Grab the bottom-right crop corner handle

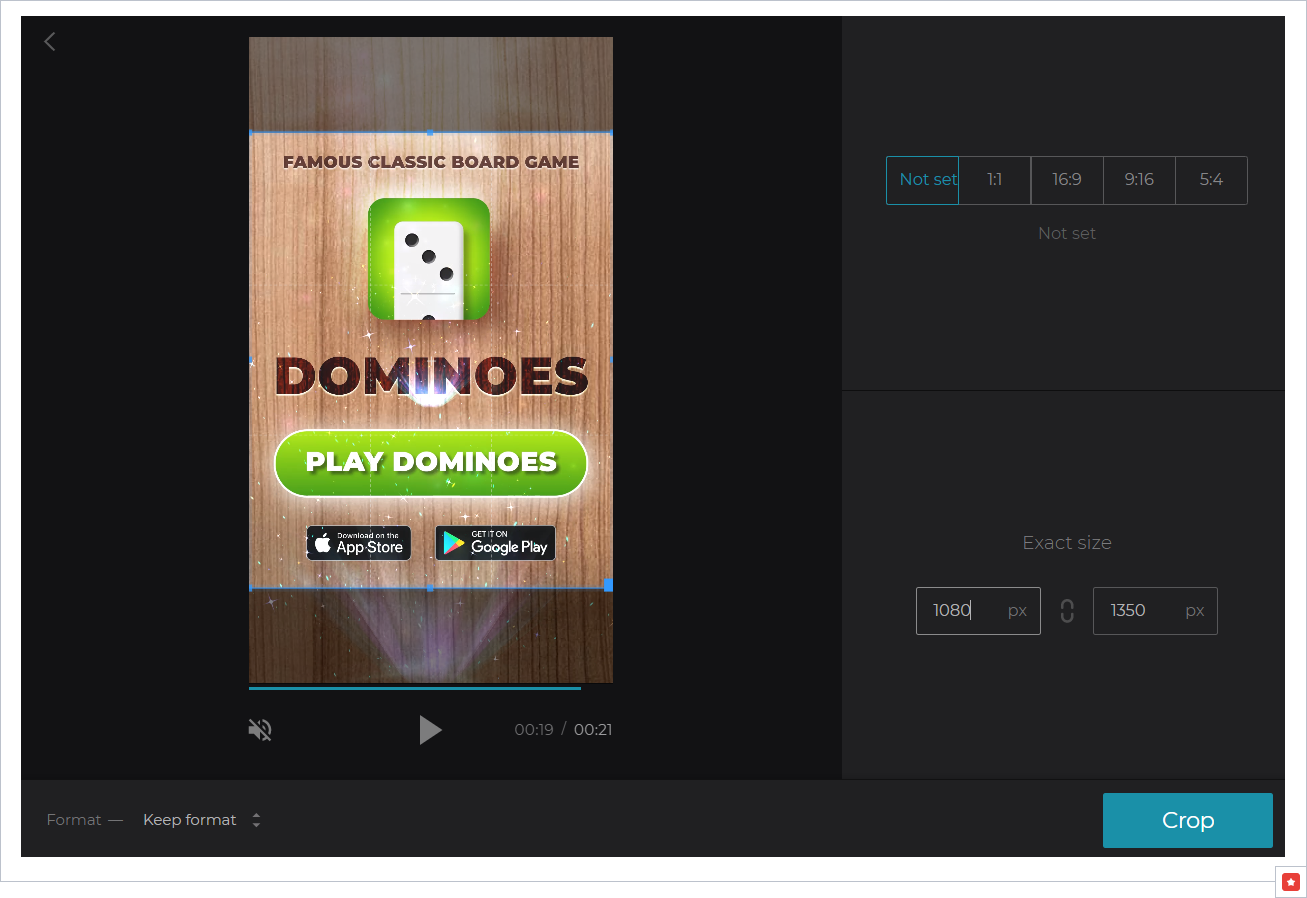[x=608, y=585]
